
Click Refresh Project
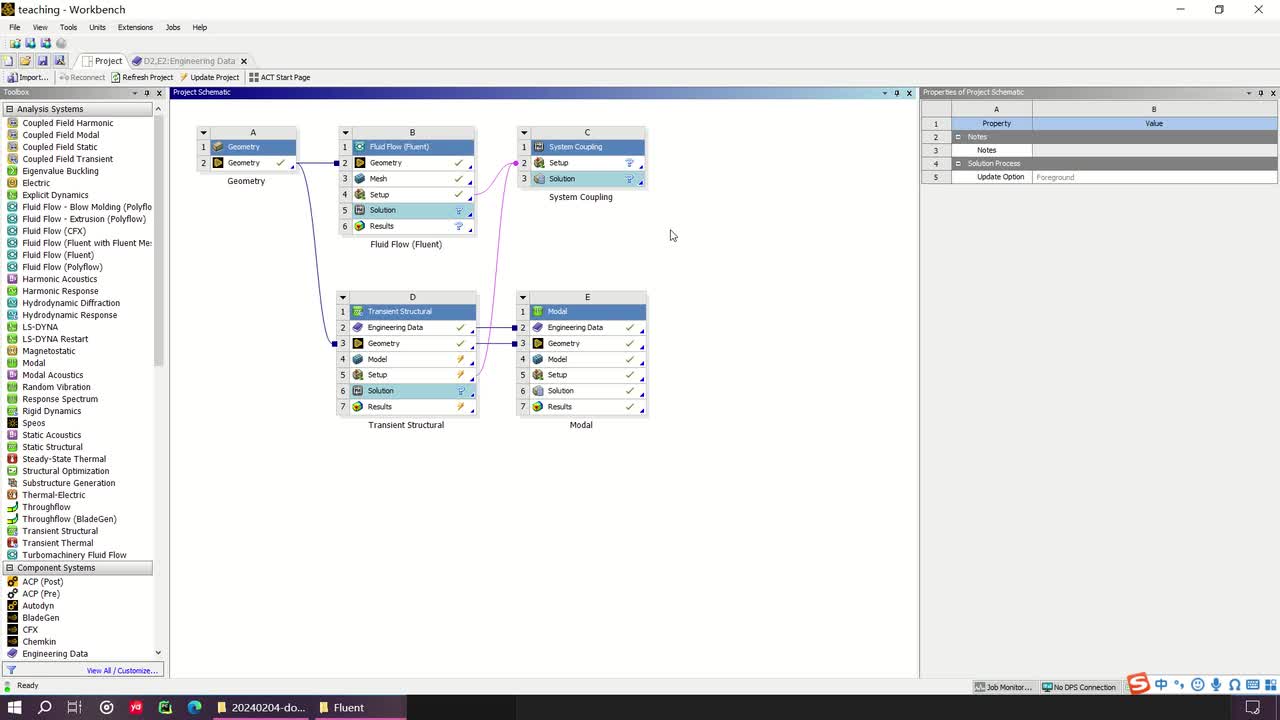(142, 77)
